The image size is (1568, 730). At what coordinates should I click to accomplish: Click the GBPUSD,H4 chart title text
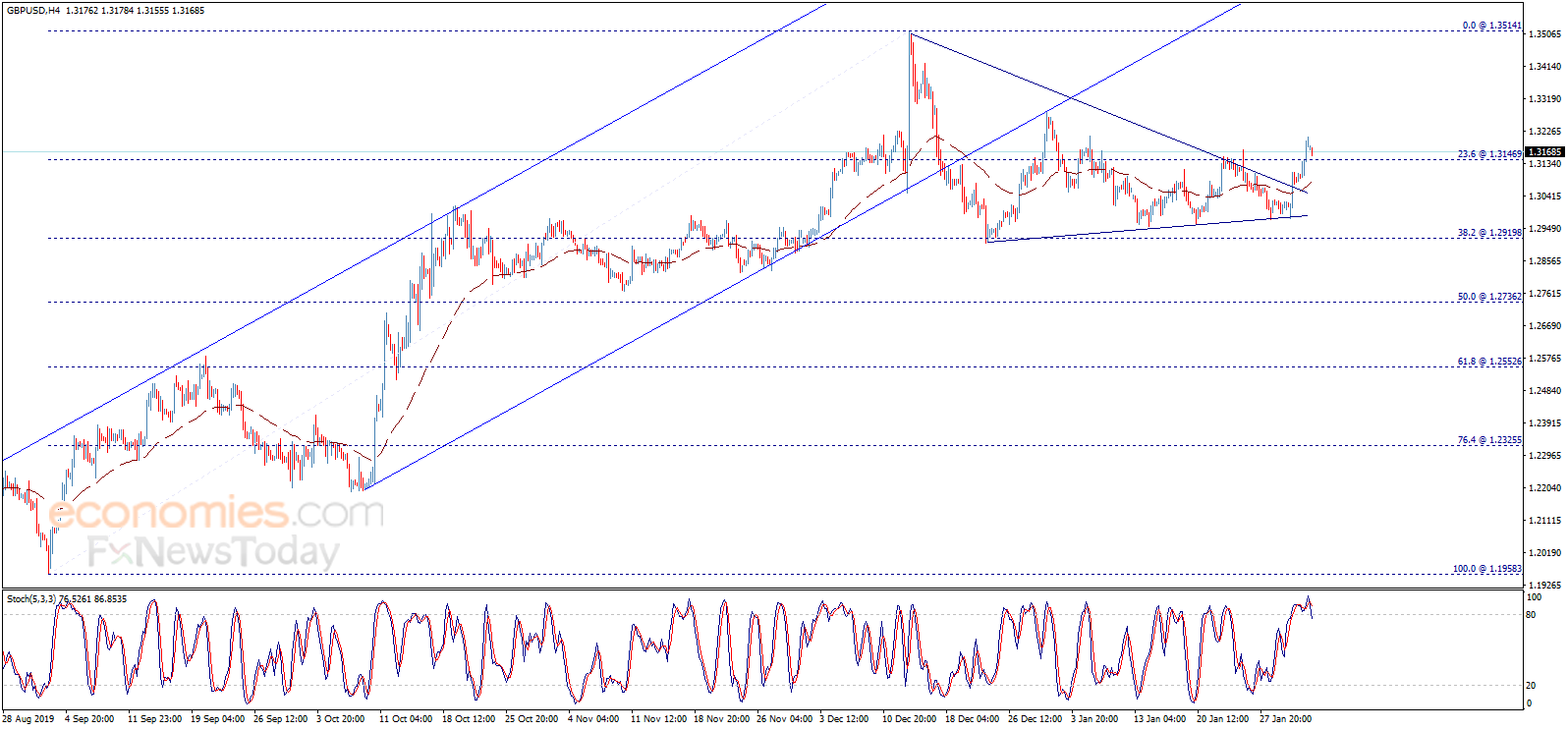[x=33, y=11]
